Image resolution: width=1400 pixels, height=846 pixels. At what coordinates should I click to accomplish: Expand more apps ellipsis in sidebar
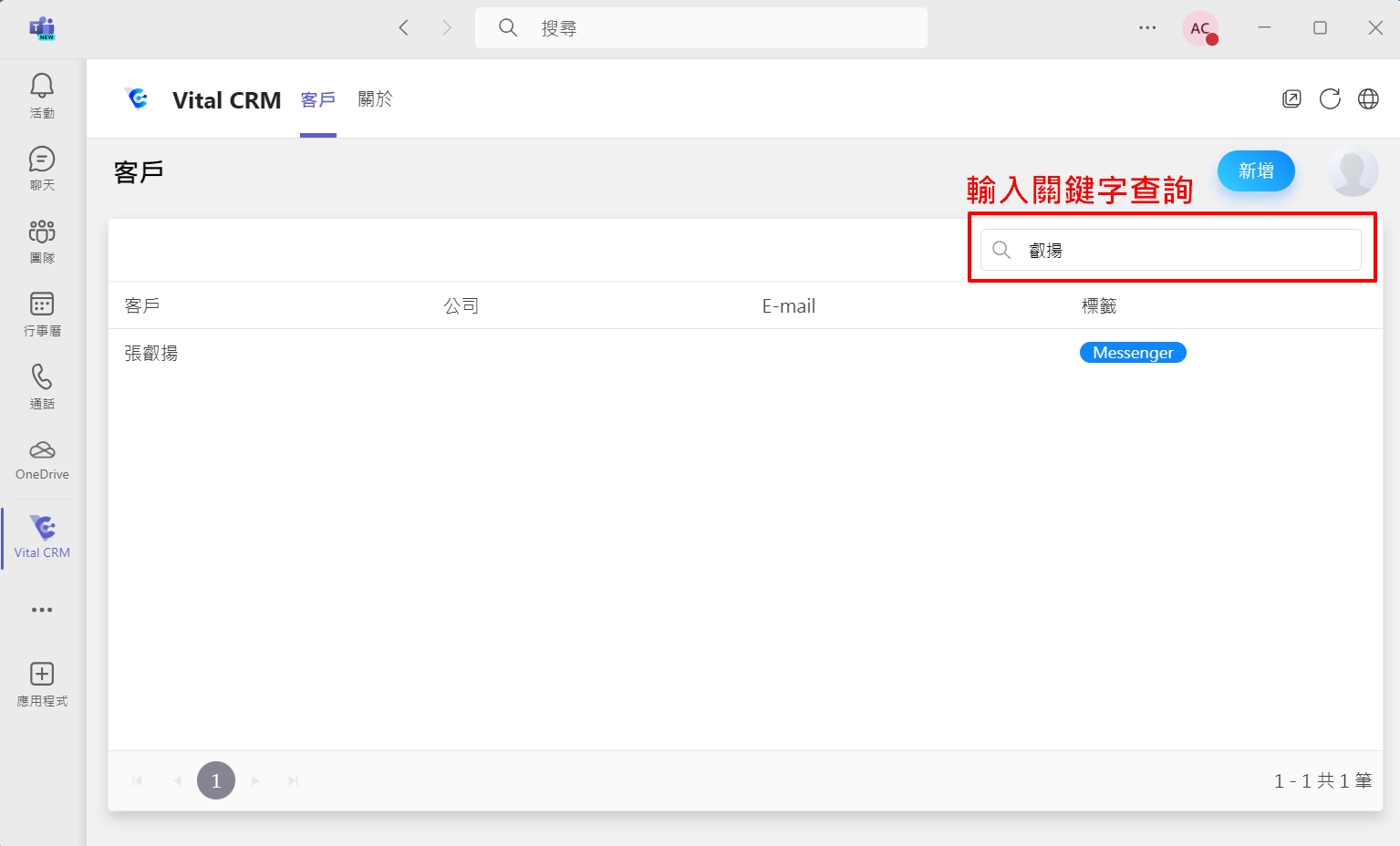point(42,610)
